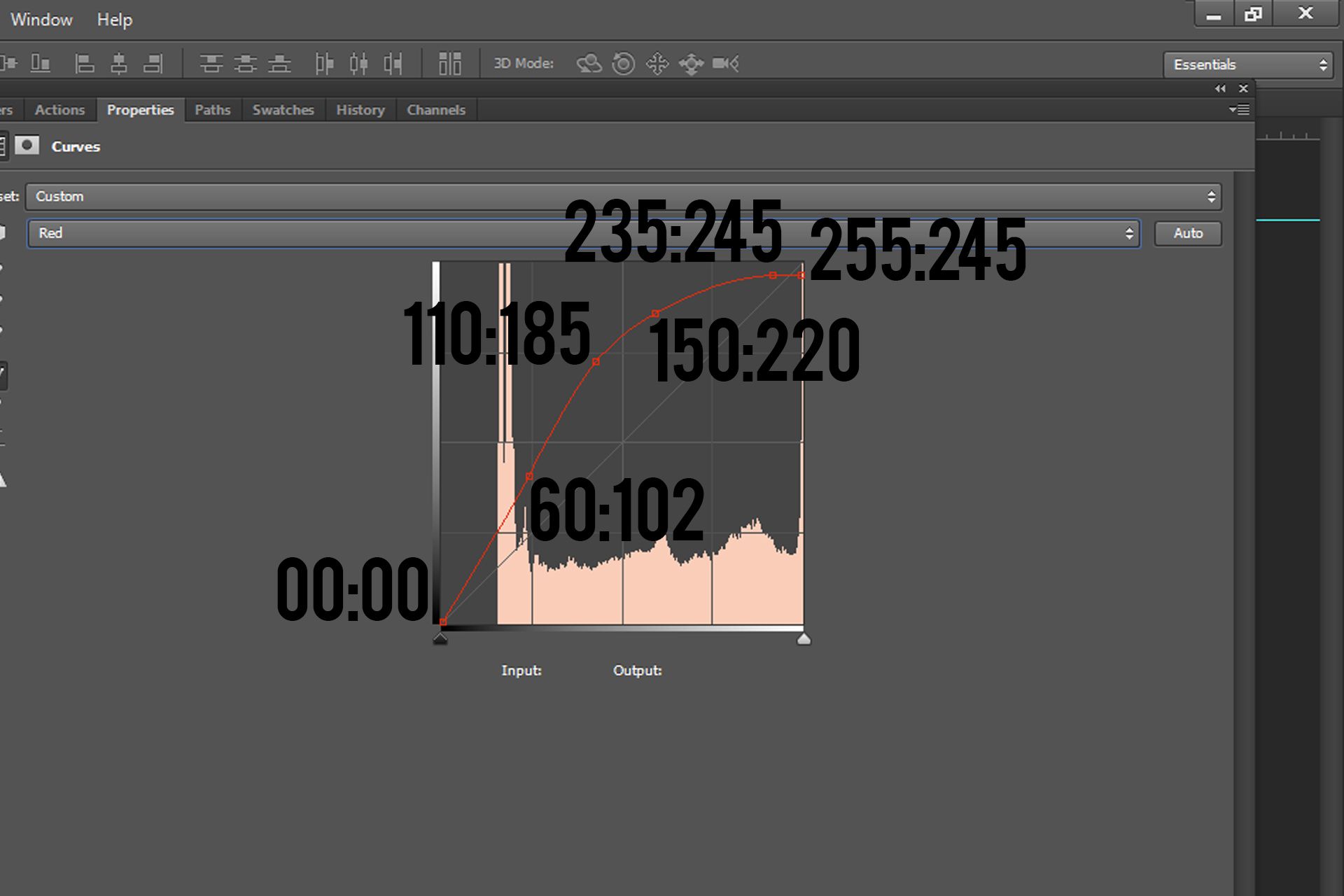Click the white point slider under the histogram
1344x896 pixels.
[x=804, y=638]
